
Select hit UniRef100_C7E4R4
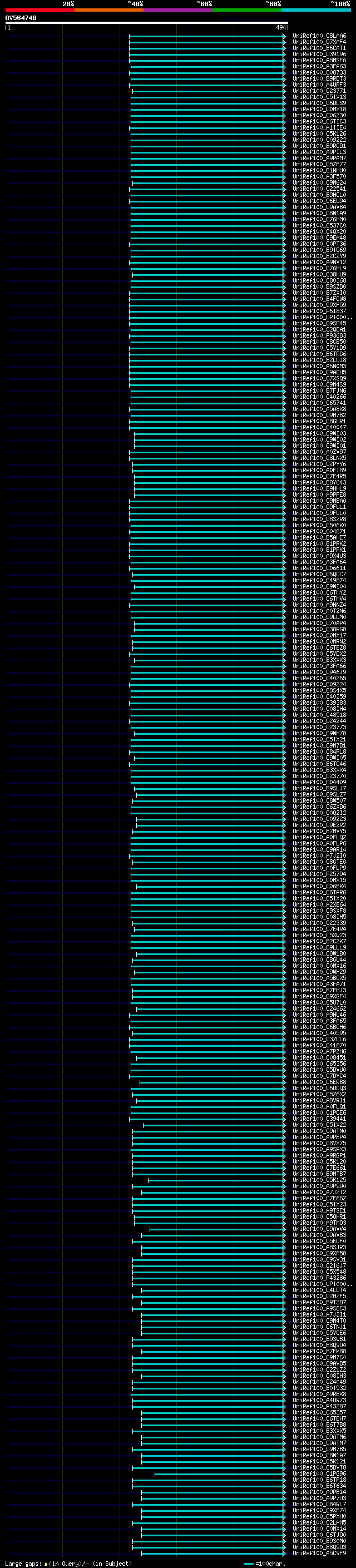319,929
